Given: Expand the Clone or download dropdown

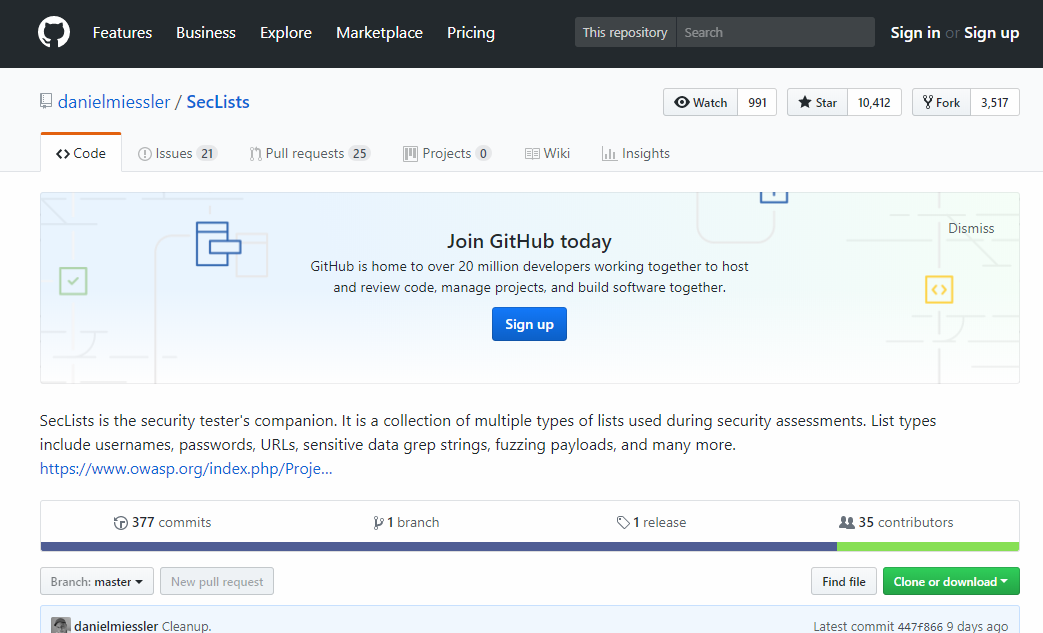Looking at the screenshot, I should (x=951, y=581).
